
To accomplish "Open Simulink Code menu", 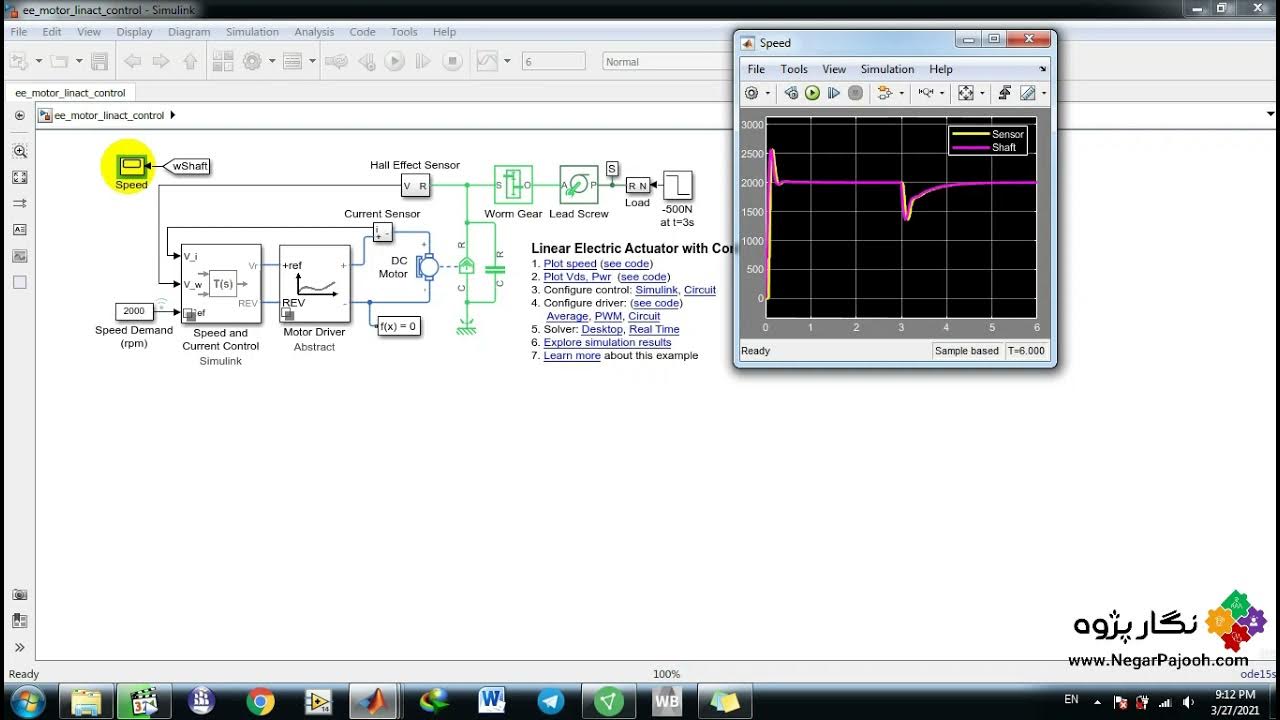I will click(x=362, y=32).
